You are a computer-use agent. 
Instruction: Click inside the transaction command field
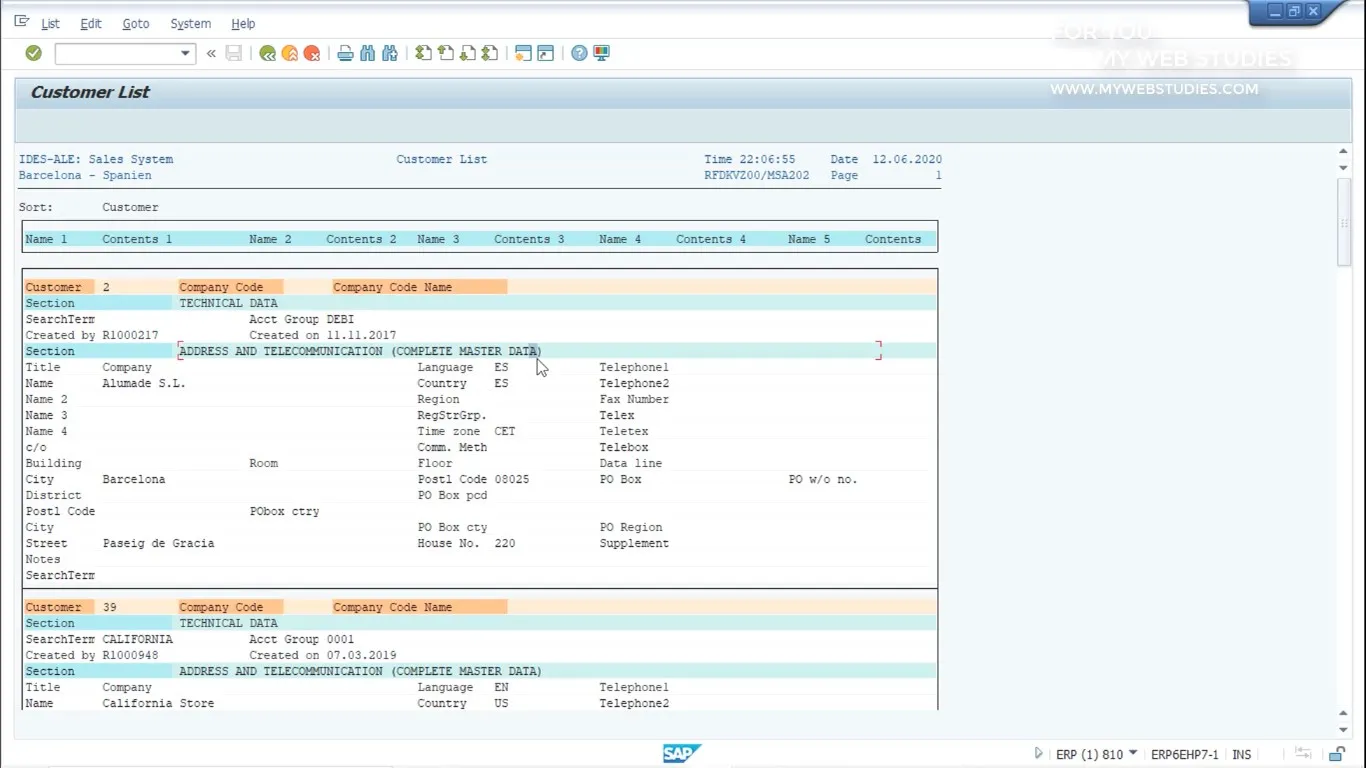[x=117, y=53]
